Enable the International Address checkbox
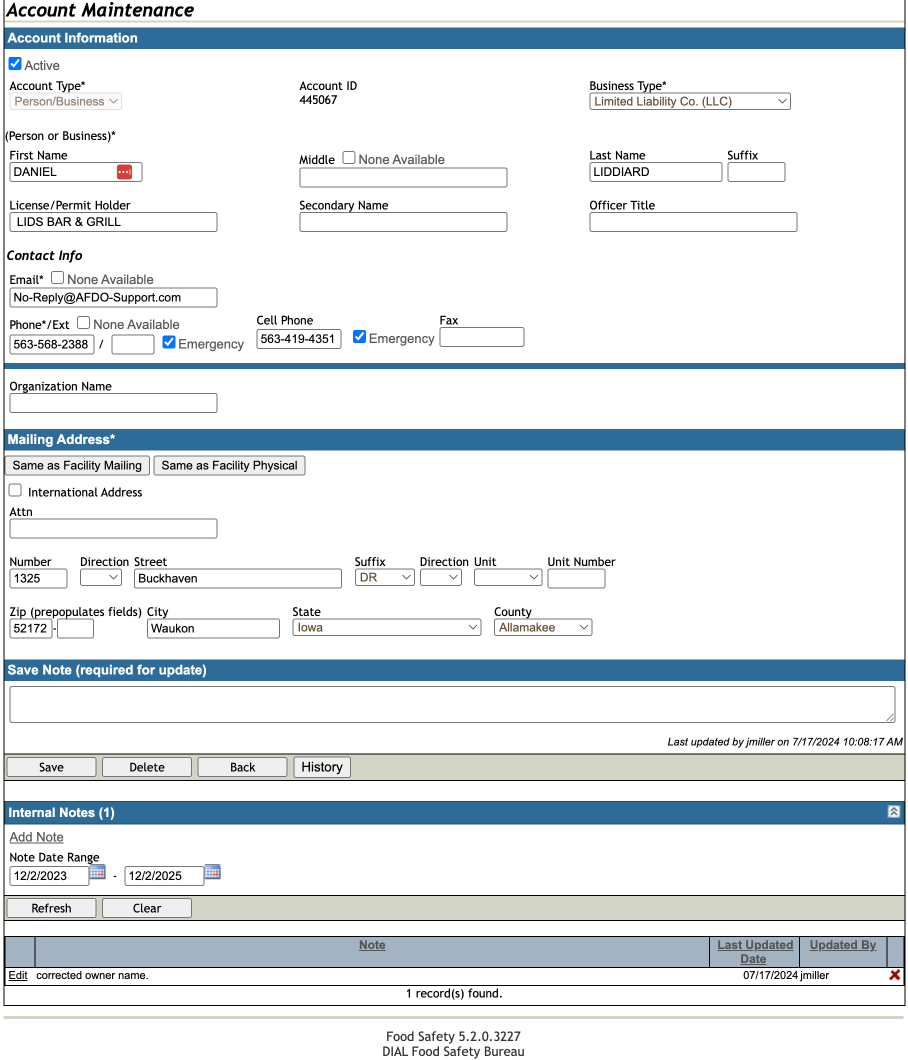 (x=15, y=490)
